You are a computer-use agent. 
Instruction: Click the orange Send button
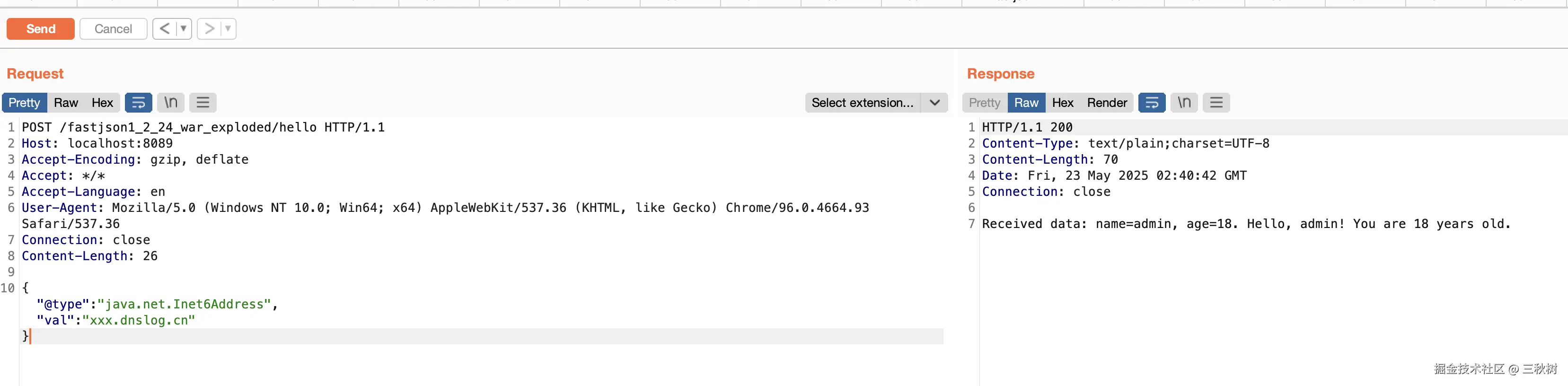(41, 28)
